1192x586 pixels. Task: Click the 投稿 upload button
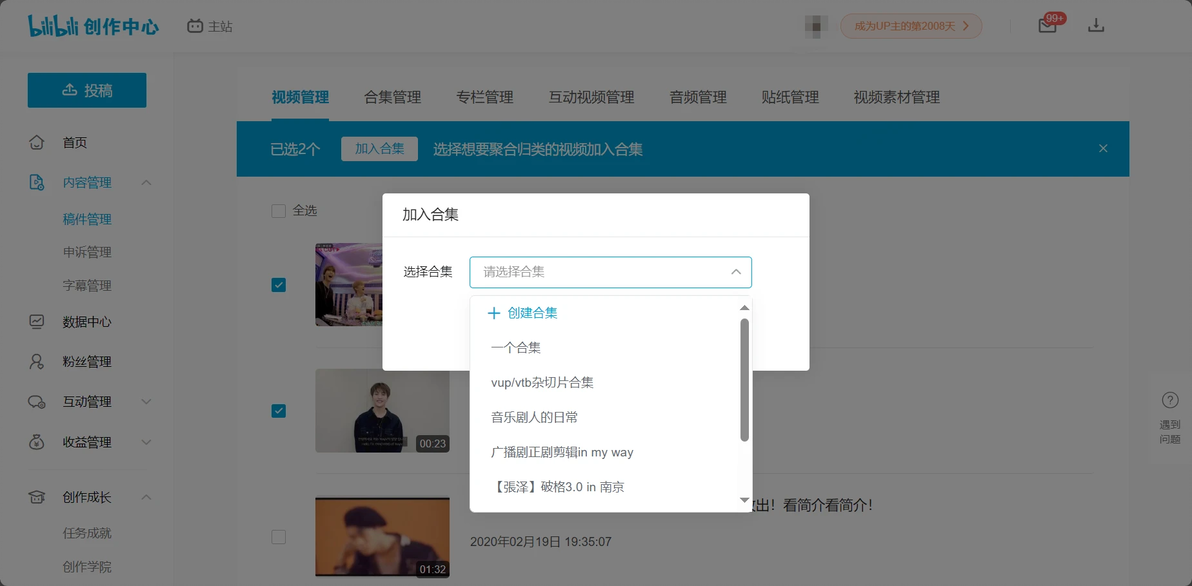tap(87, 90)
